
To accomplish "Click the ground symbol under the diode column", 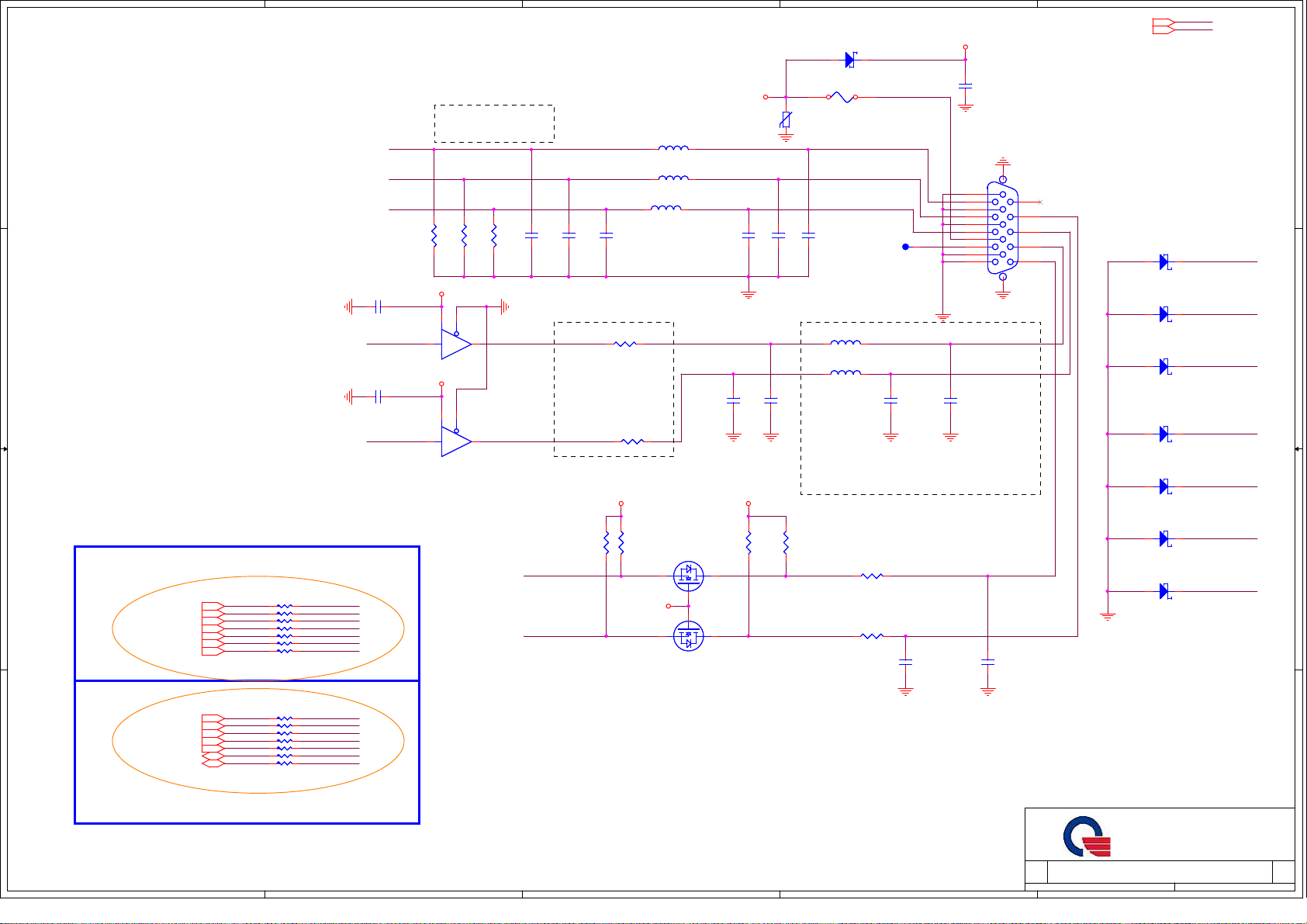I will (x=1108, y=616).
